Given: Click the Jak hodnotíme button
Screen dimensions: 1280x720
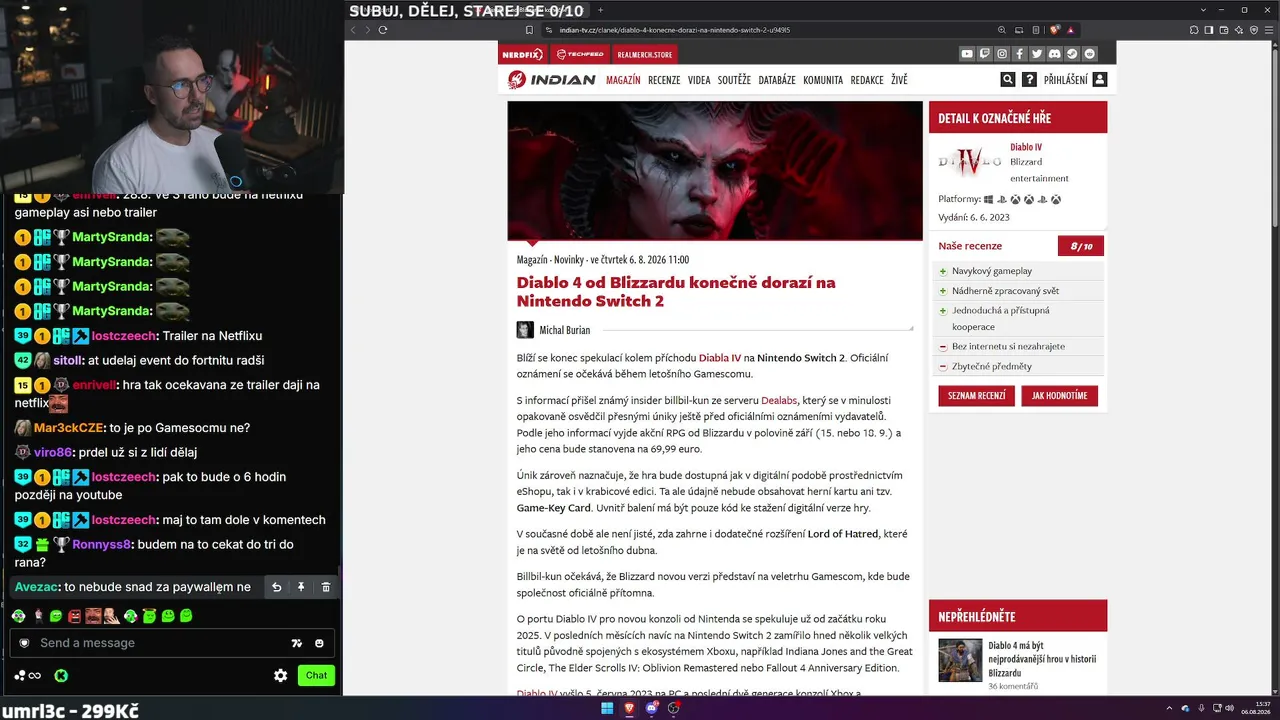Looking at the screenshot, I should click(x=1060, y=396).
